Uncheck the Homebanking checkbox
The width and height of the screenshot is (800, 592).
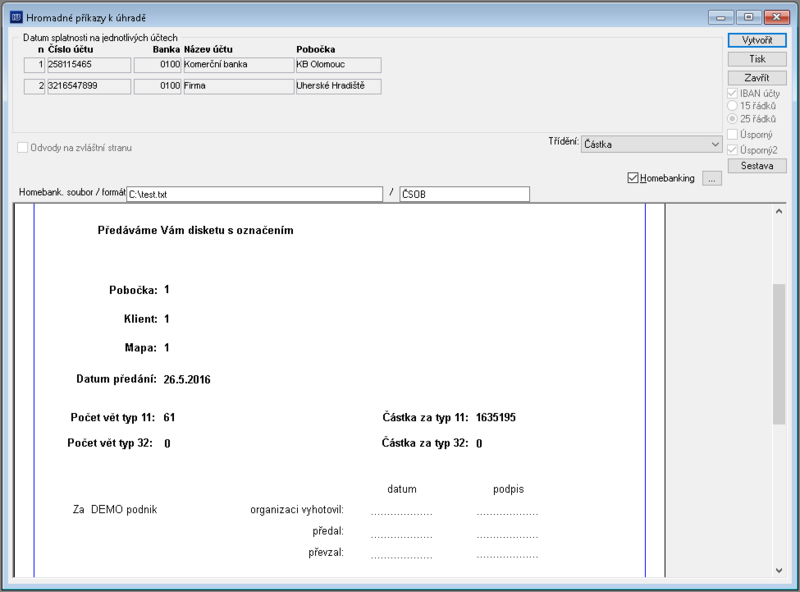coord(633,178)
